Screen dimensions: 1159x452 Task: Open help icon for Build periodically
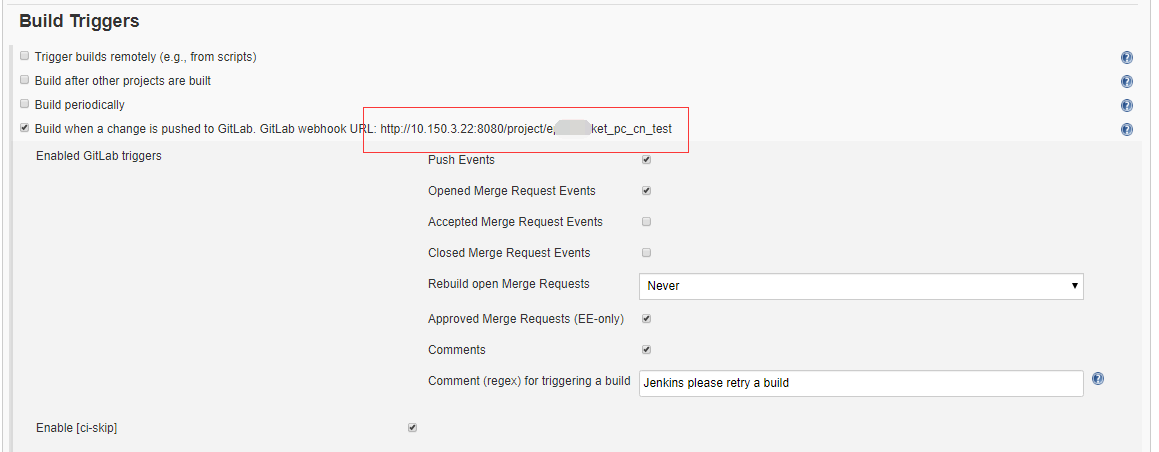pos(1127,106)
